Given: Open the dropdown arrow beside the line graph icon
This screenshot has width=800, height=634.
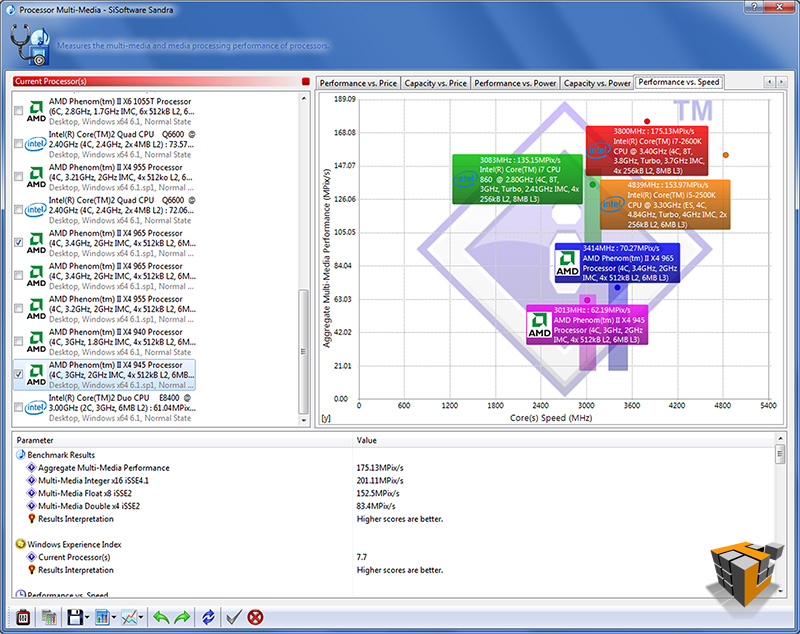Looking at the screenshot, I should tap(141, 618).
